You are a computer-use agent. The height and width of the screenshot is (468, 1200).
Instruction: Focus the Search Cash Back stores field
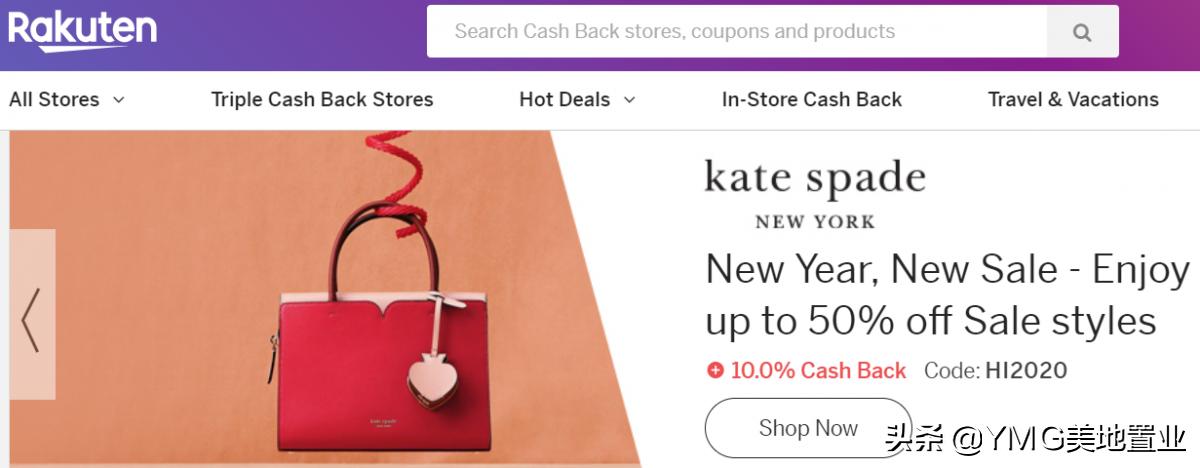(737, 32)
